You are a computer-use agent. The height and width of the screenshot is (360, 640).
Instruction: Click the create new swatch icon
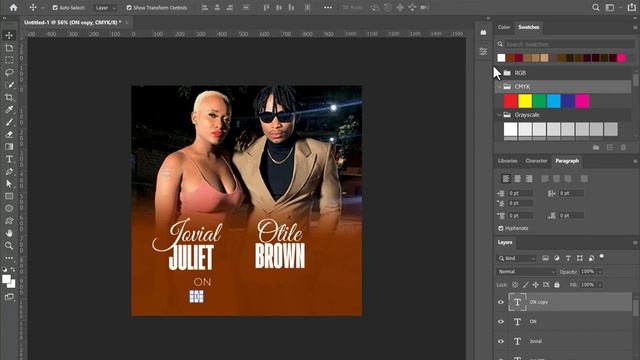tap(610, 147)
